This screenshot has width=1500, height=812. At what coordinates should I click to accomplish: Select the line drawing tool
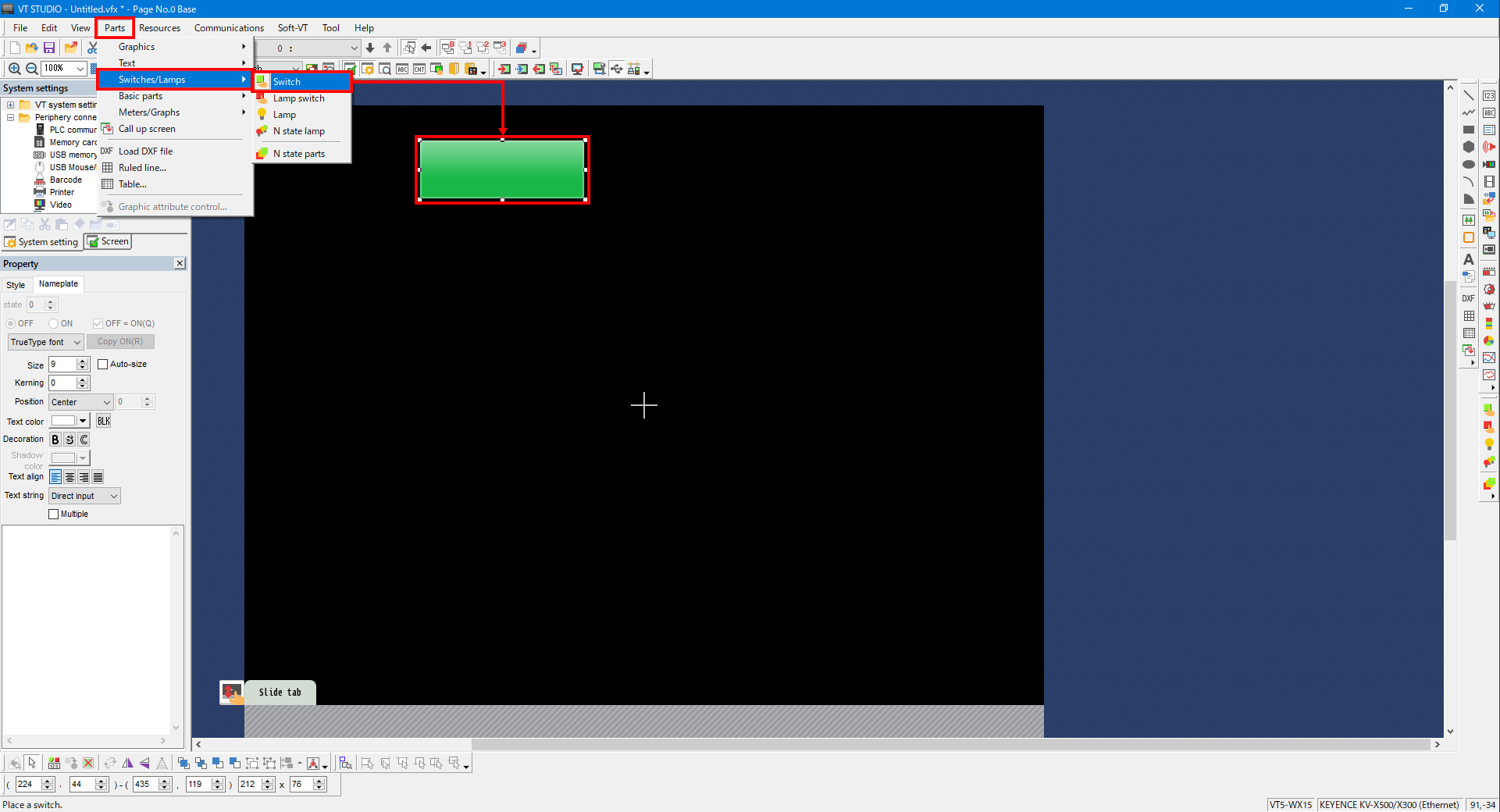(x=1468, y=95)
